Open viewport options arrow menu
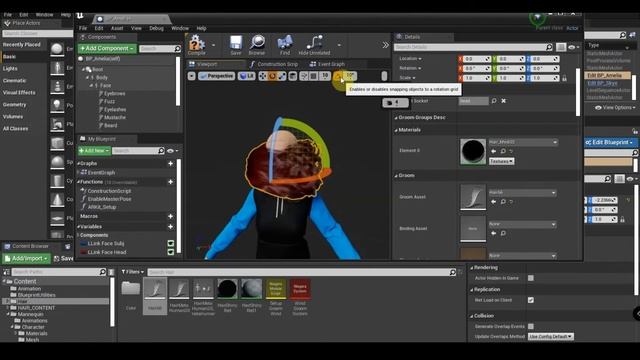The width and height of the screenshot is (640, 360). point(191,76)
